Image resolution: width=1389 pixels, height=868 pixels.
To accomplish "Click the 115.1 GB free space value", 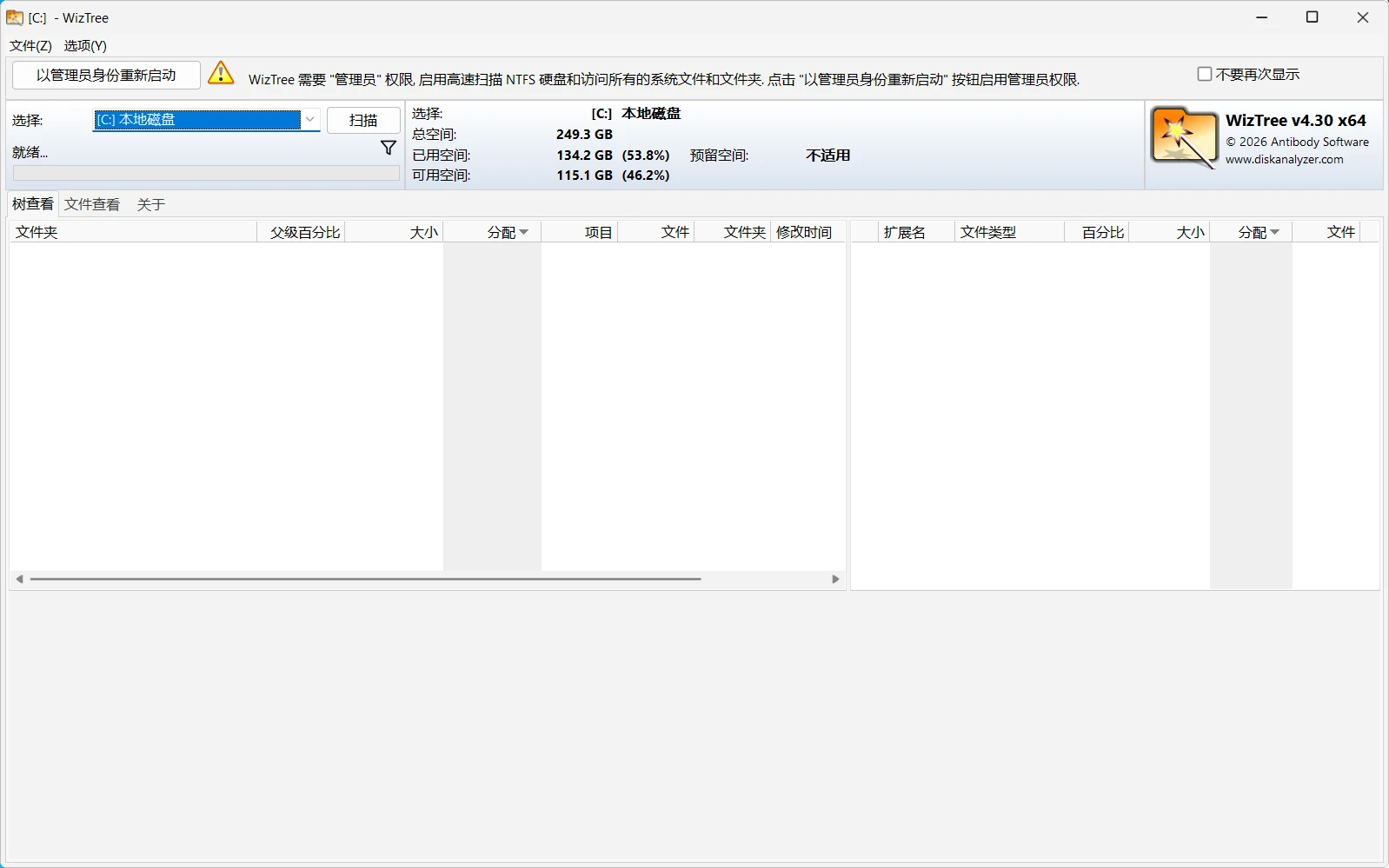I will (x=584, y=175).
